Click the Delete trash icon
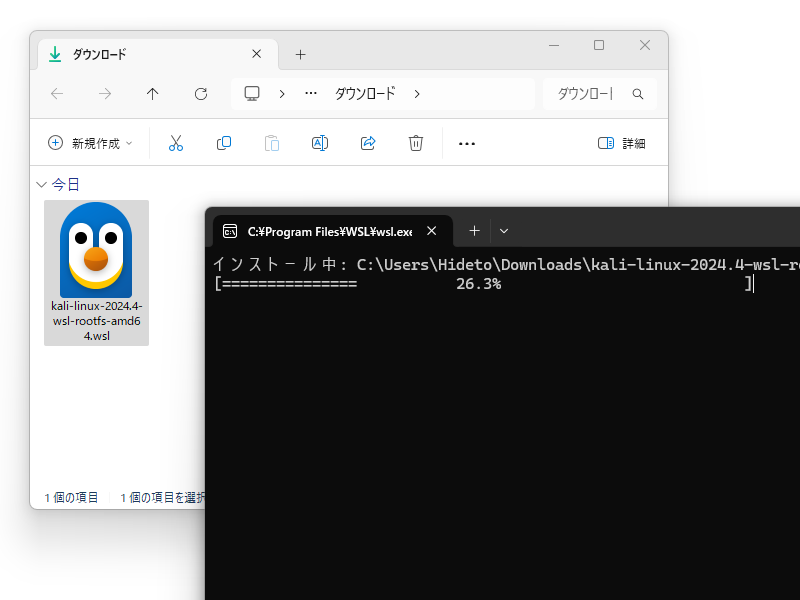 click(x=416, y=143)
